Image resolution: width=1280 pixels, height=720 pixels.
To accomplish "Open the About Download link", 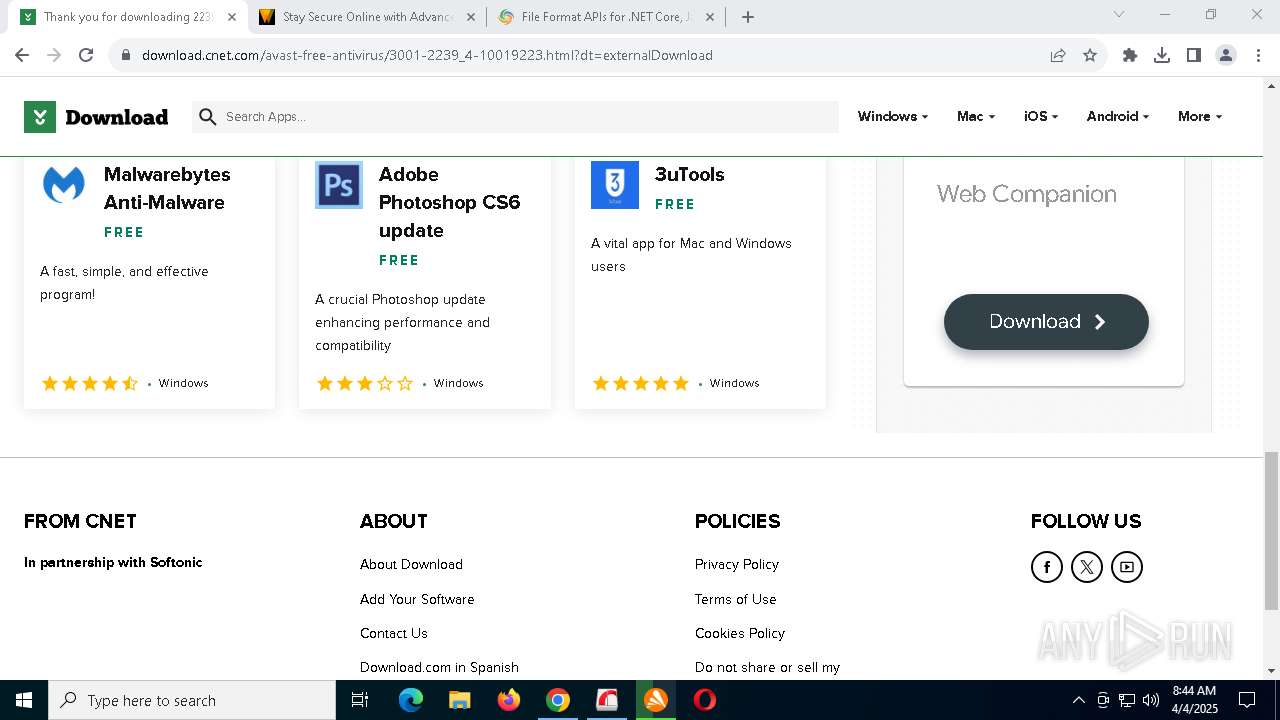I will (411, 564).
